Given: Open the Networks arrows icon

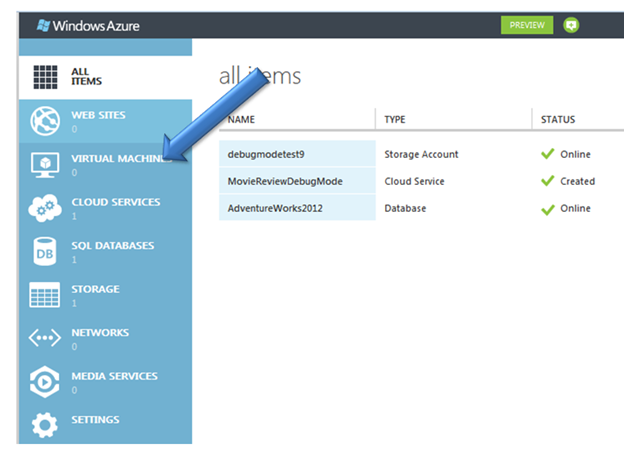Looking at the screenshot, I should [x=45, y=339].
